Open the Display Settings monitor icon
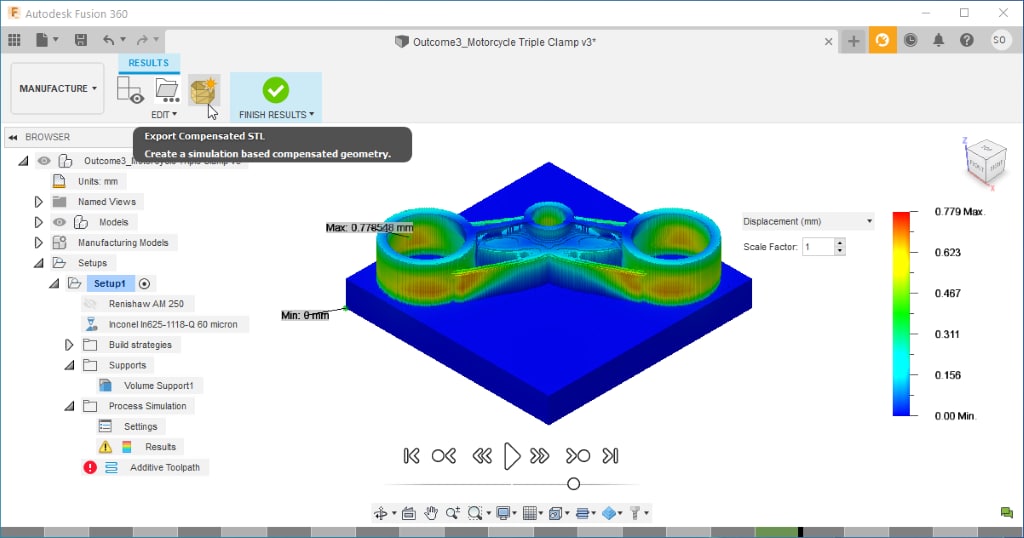1024x538 pixels. click(x=503, y=513)
